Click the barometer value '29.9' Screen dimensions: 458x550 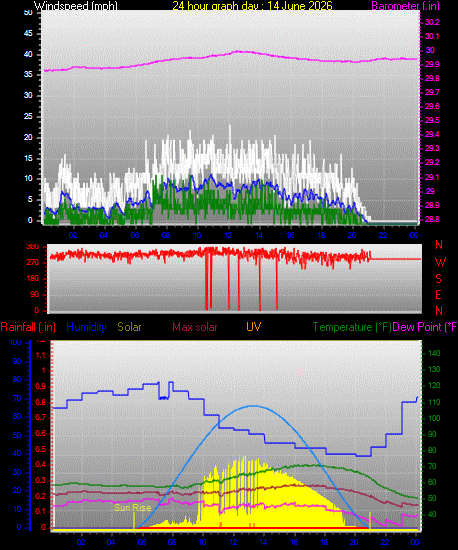pos(432,64)
